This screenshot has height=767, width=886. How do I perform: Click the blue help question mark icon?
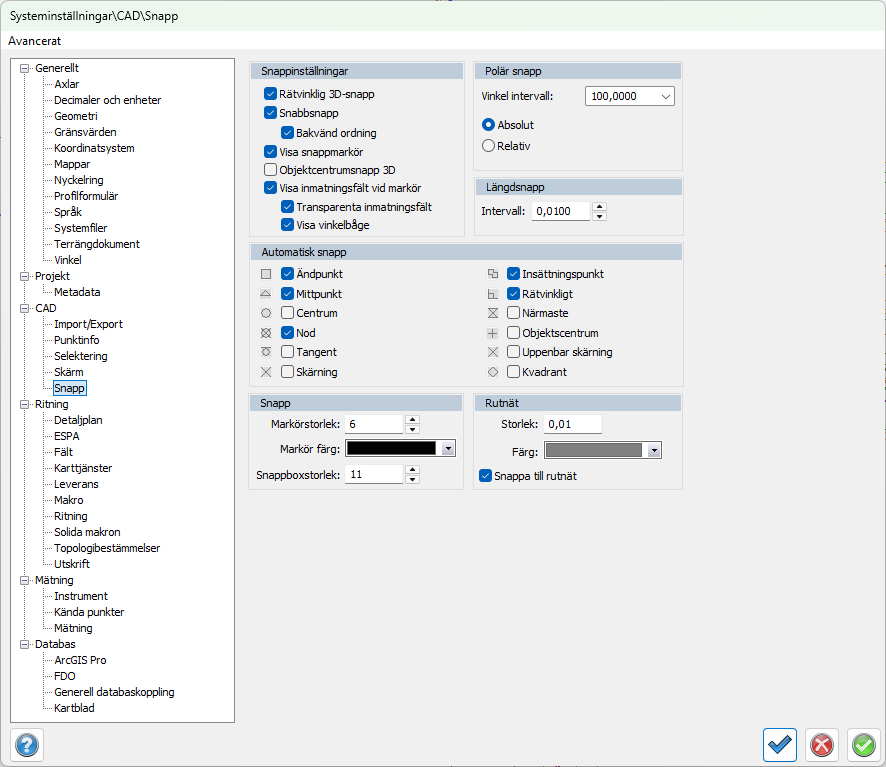tap(26, 745)
